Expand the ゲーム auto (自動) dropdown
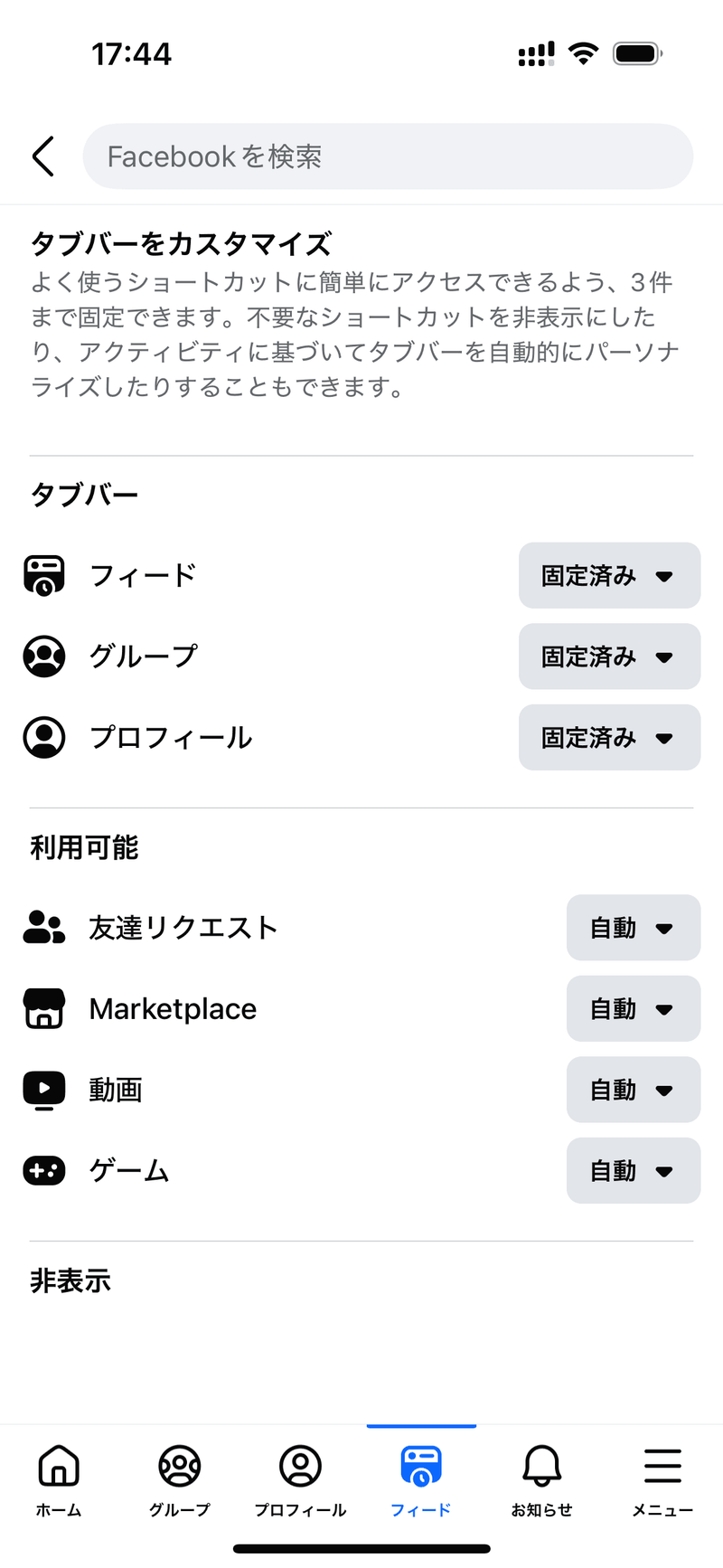The width and height of the screenshot is (723, 1568). [633, 1171]
